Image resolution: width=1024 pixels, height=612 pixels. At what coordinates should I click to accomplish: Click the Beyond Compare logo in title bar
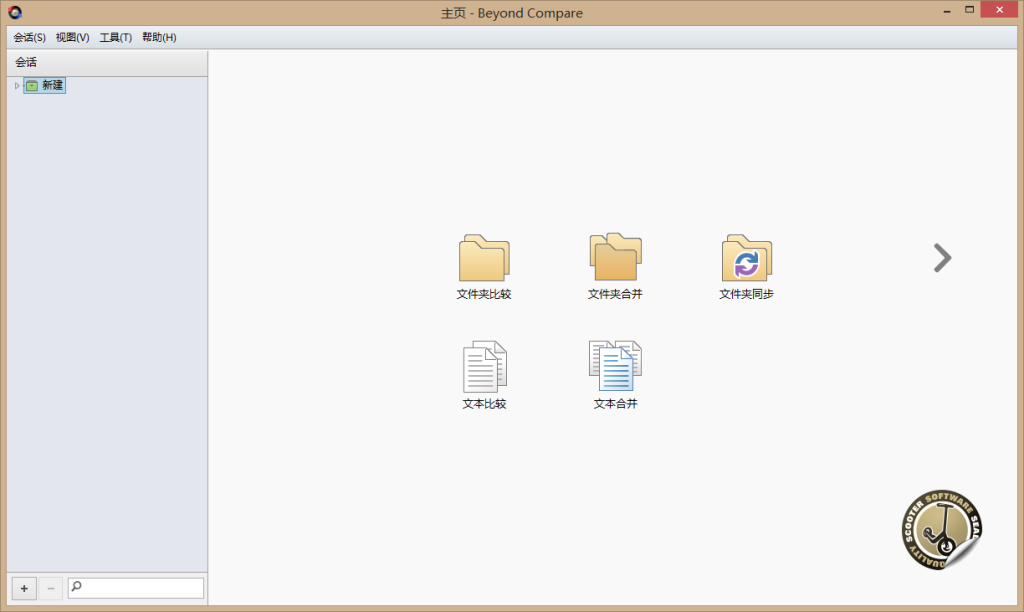(13, 10)
